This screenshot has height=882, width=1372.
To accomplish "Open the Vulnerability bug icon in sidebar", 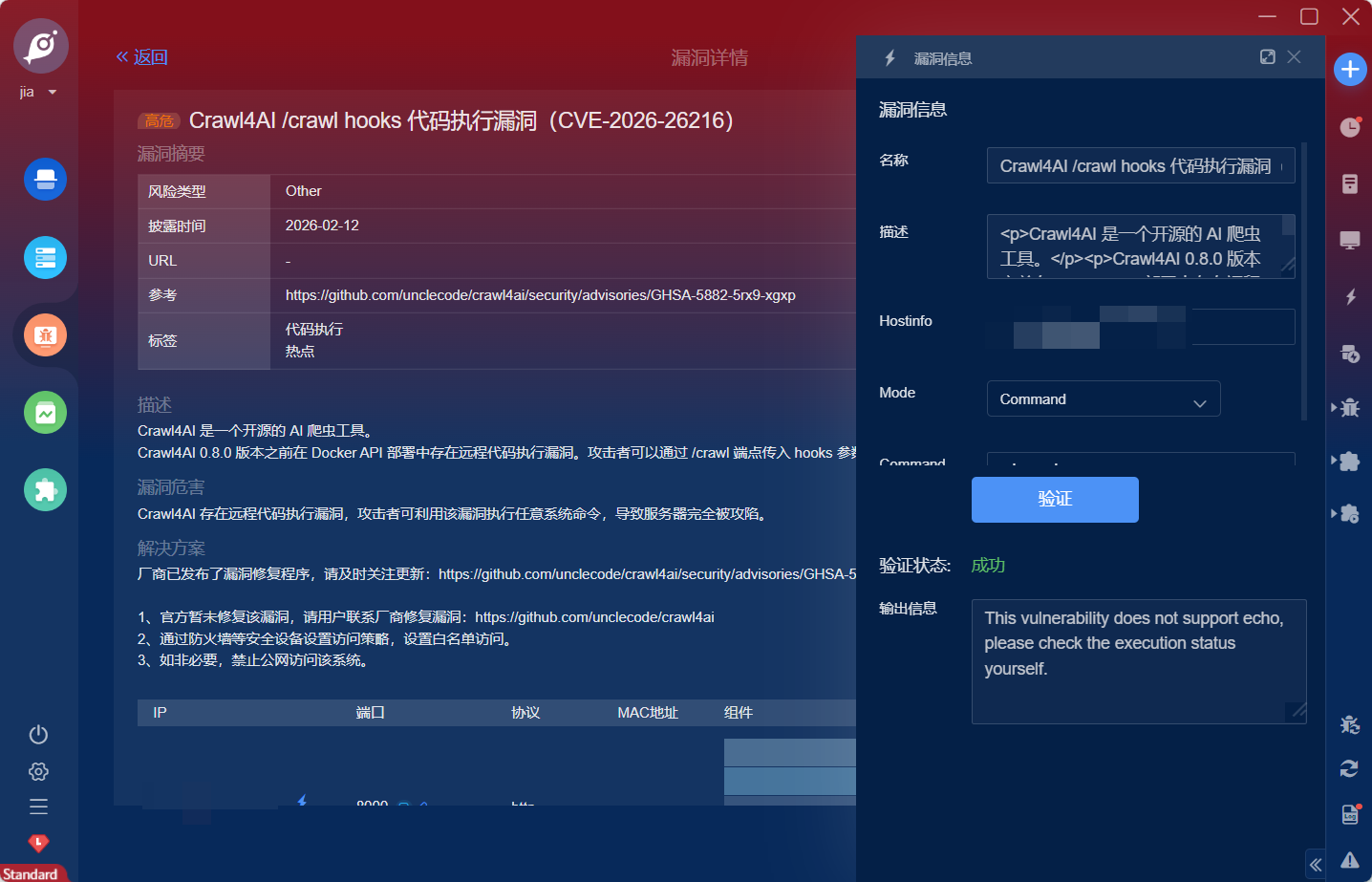I will [x=45, y=335].
